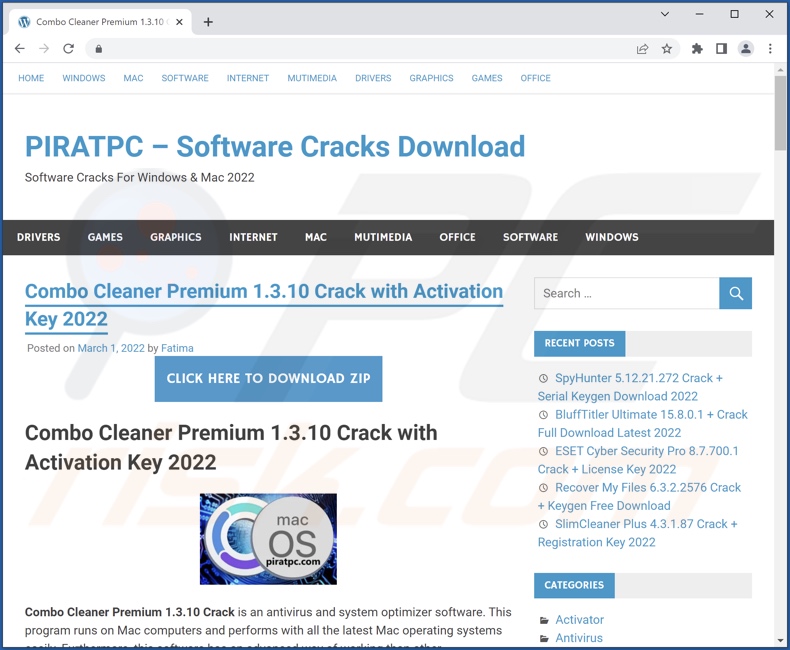Open SOFTWARE in the top menu
Screen dimensions: 790x650
(x=185, y=78)
